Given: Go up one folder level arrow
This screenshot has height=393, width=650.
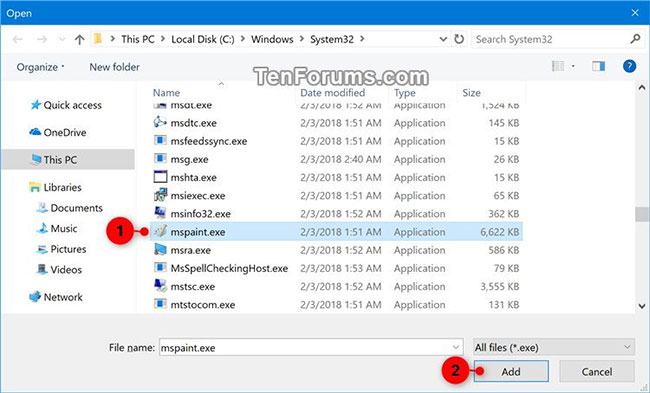Looking at the screenshot, I should point(79,39).
